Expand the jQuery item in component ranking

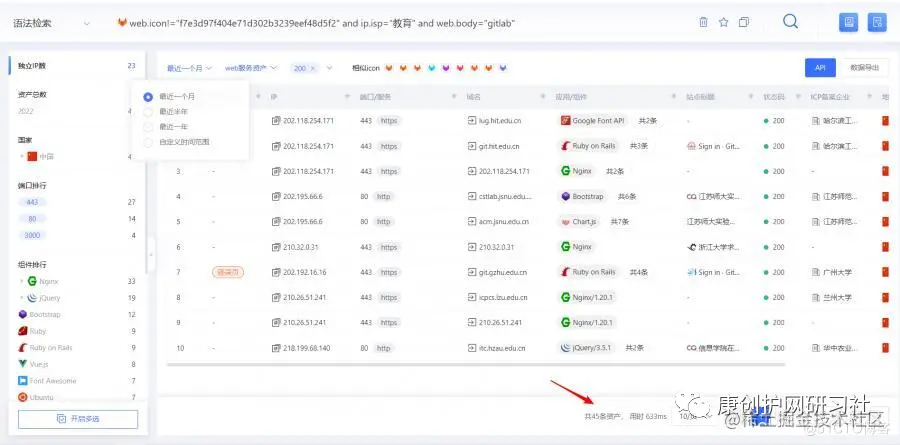pos(22,298)
